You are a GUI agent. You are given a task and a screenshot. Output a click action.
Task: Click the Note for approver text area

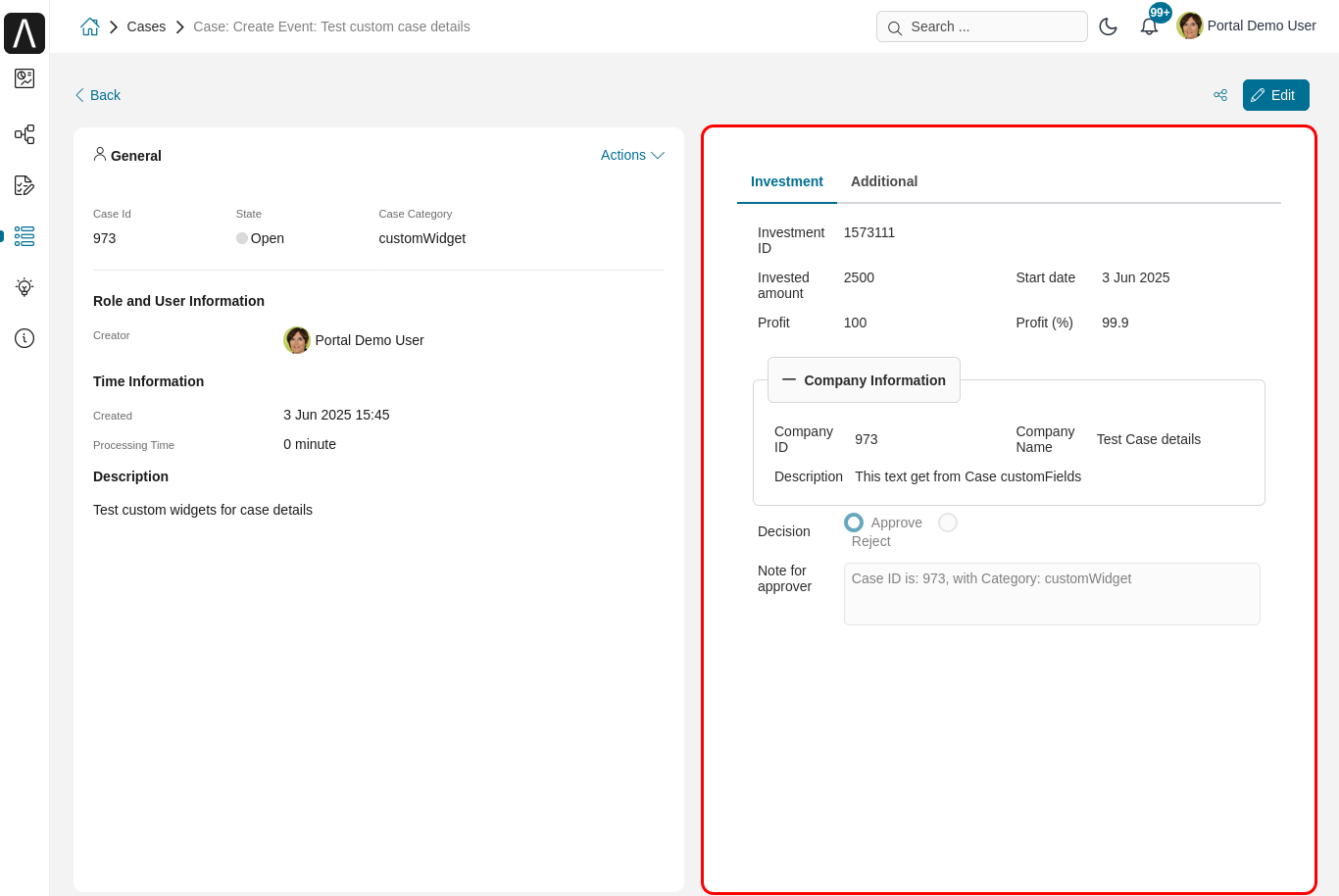[x=1052, y=594]
